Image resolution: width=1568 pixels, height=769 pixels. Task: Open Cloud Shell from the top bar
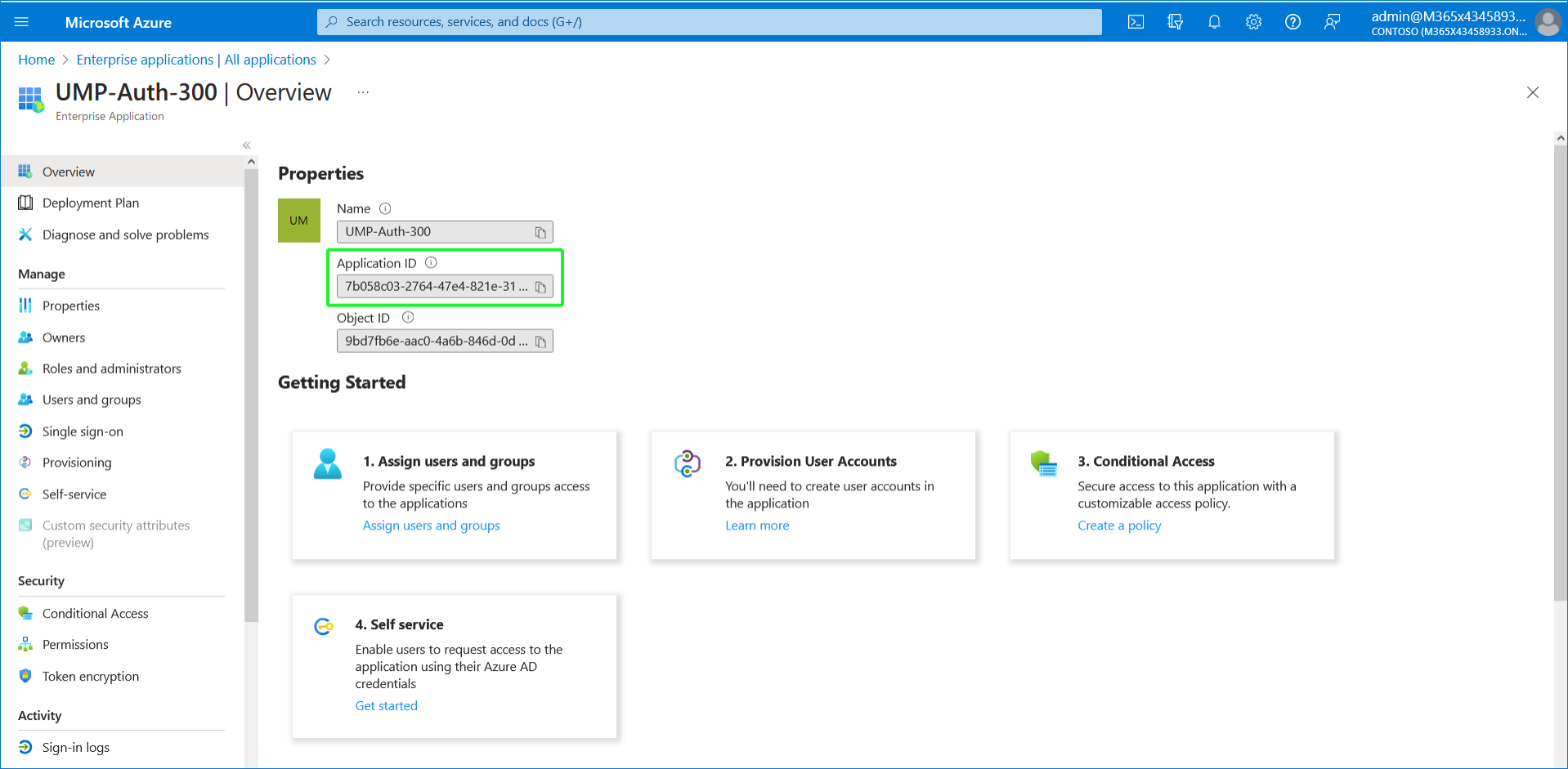[1136, 22]
